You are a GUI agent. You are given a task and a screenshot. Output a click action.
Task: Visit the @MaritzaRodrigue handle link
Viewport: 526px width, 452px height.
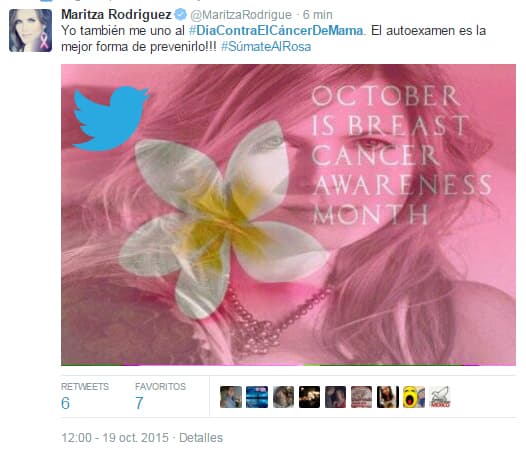[241, 15]
